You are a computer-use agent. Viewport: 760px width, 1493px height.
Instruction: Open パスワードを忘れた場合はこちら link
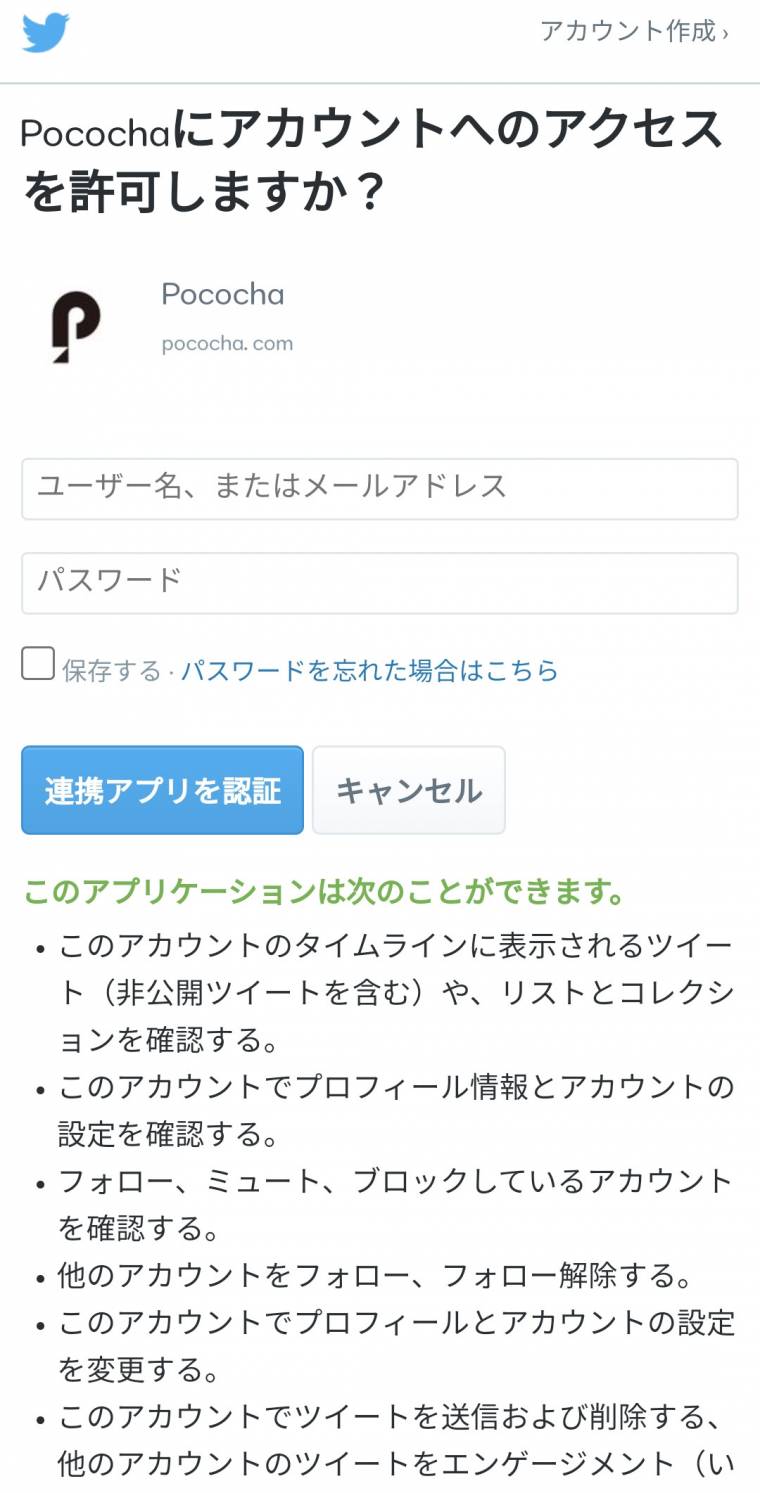click(369, 670)
